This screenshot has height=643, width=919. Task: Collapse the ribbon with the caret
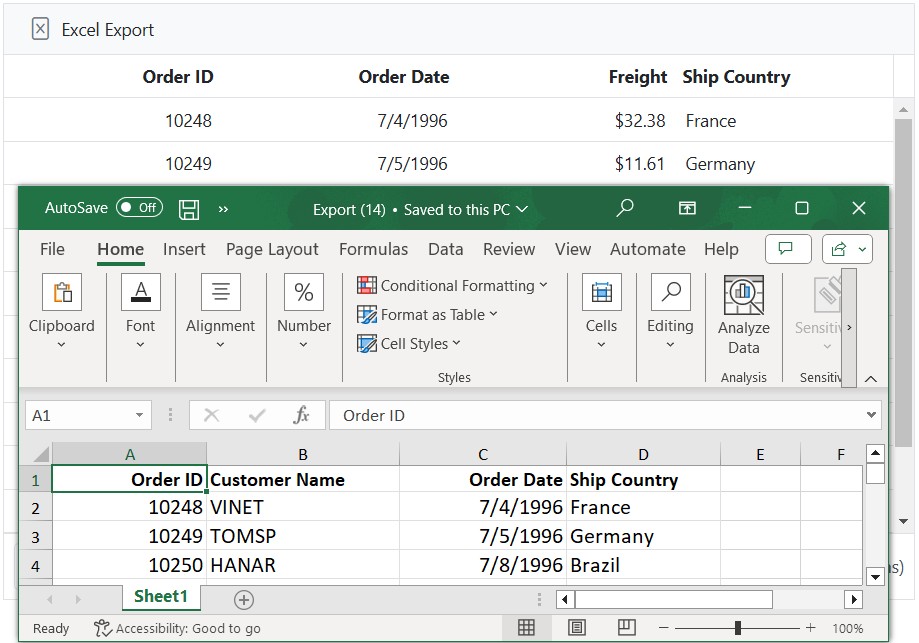pyautogui.click(x=871, y=379)
